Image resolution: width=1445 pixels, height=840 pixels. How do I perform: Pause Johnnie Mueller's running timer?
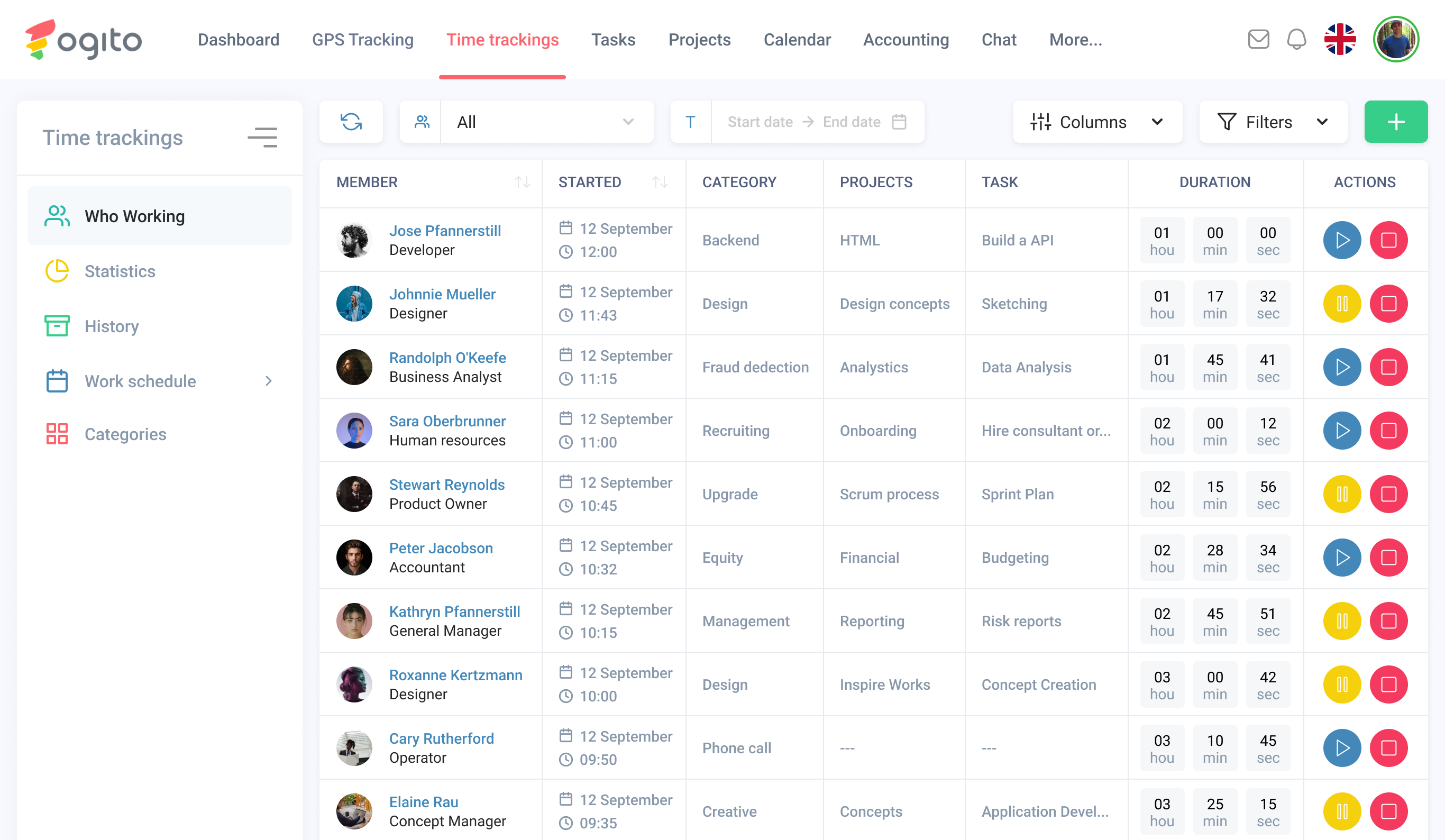1342,304
